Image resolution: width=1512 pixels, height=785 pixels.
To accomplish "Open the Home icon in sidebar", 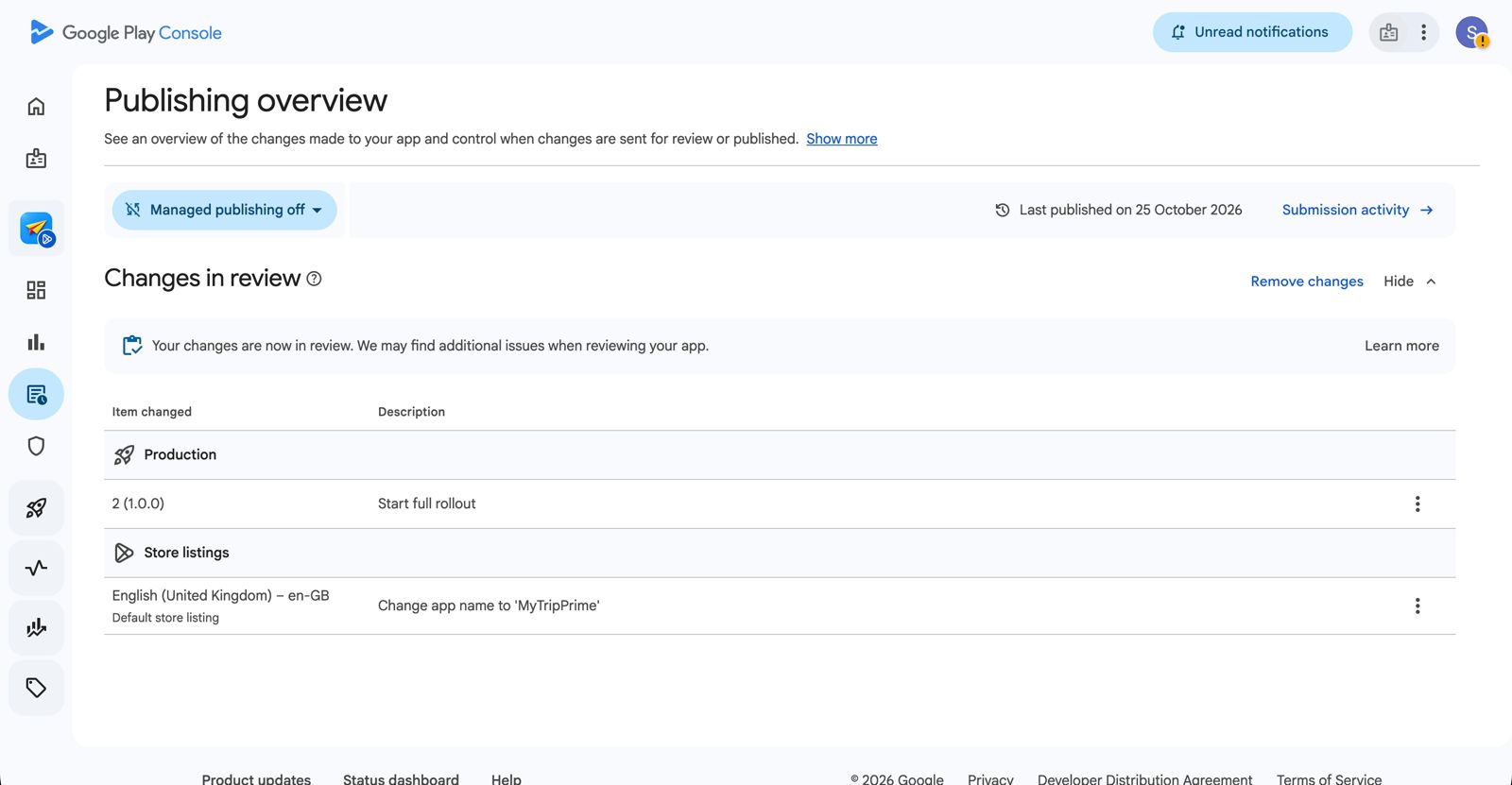I will coord(36,107).
